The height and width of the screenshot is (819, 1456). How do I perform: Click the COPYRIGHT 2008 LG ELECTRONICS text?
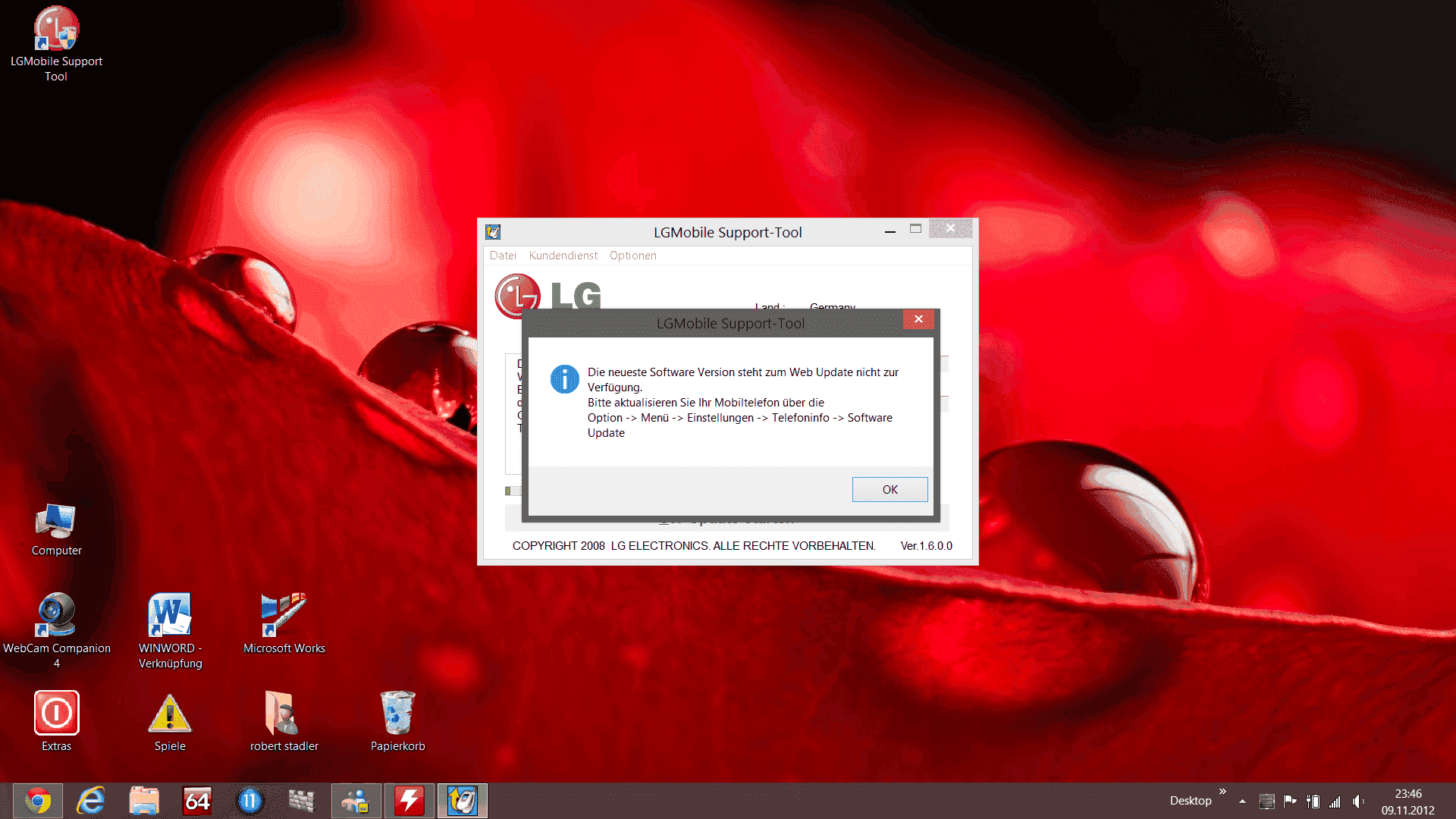coord(694,546)
